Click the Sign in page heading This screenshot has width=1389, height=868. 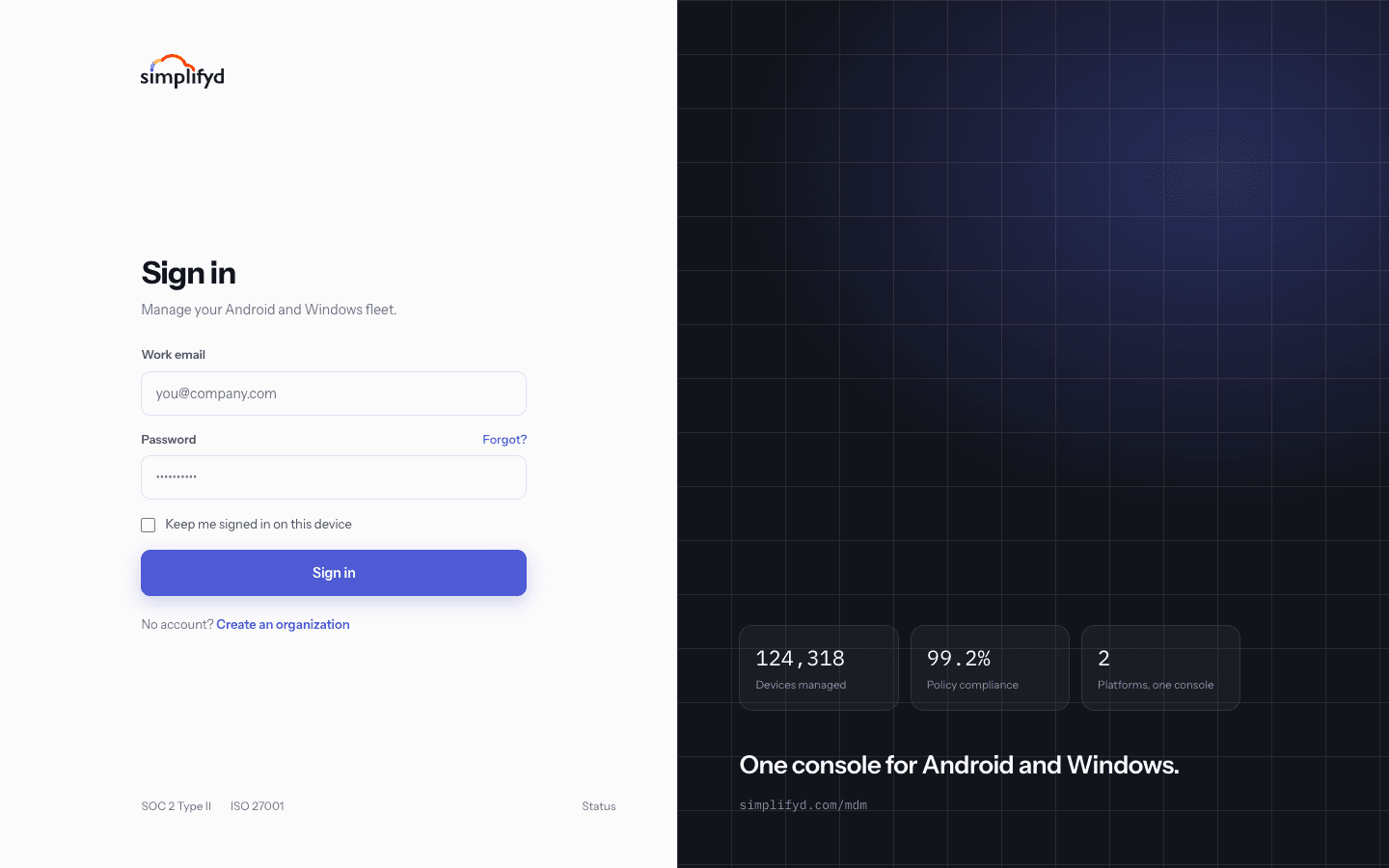pyautogui.click(x=189, y=273)
